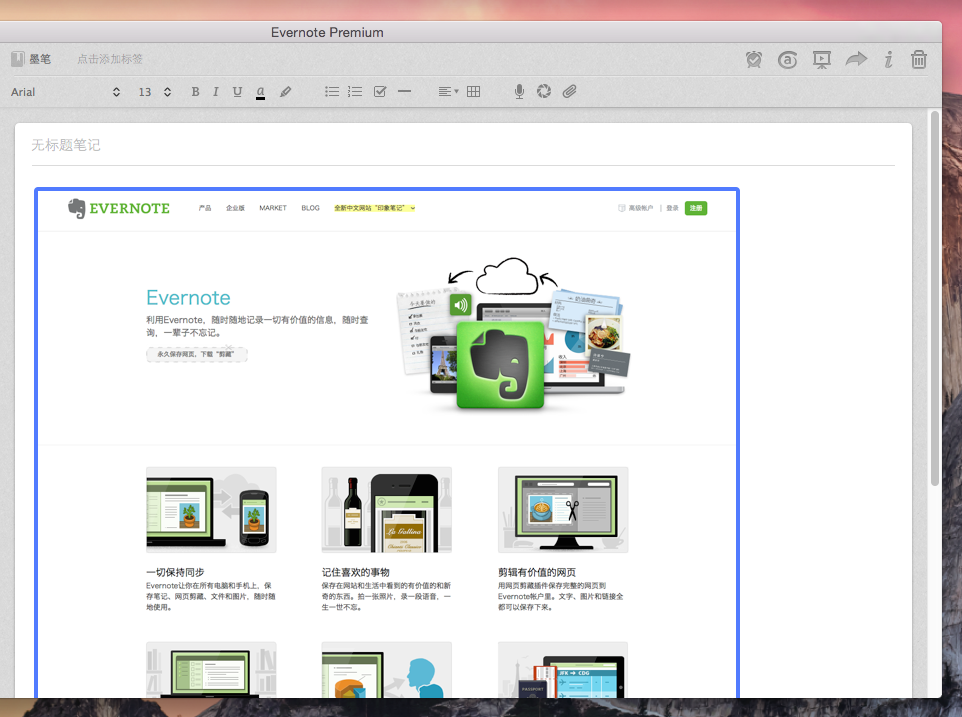
Task: Delete the note with the trash icon
Action: point(918,59)
